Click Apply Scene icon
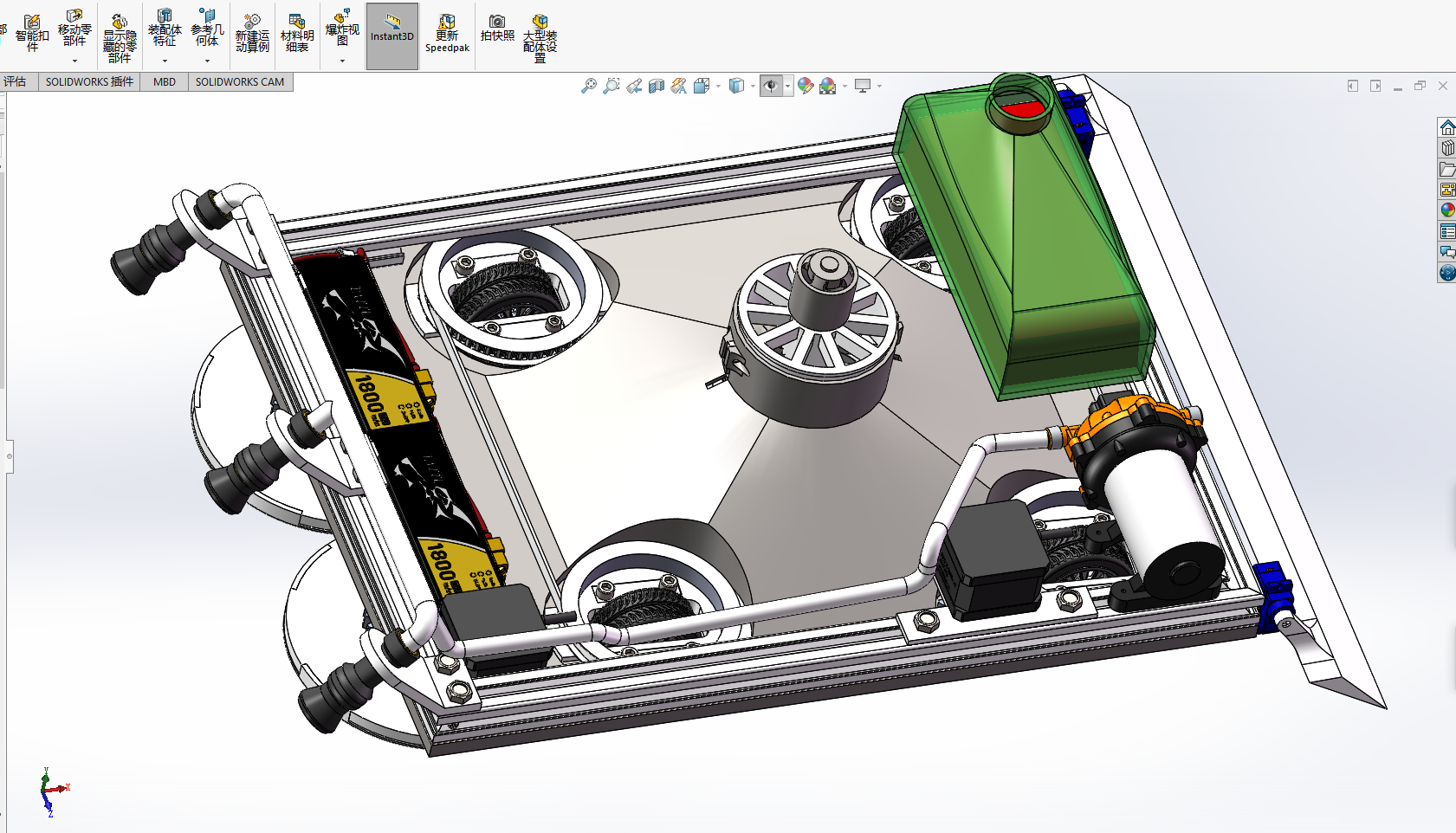 828,86
